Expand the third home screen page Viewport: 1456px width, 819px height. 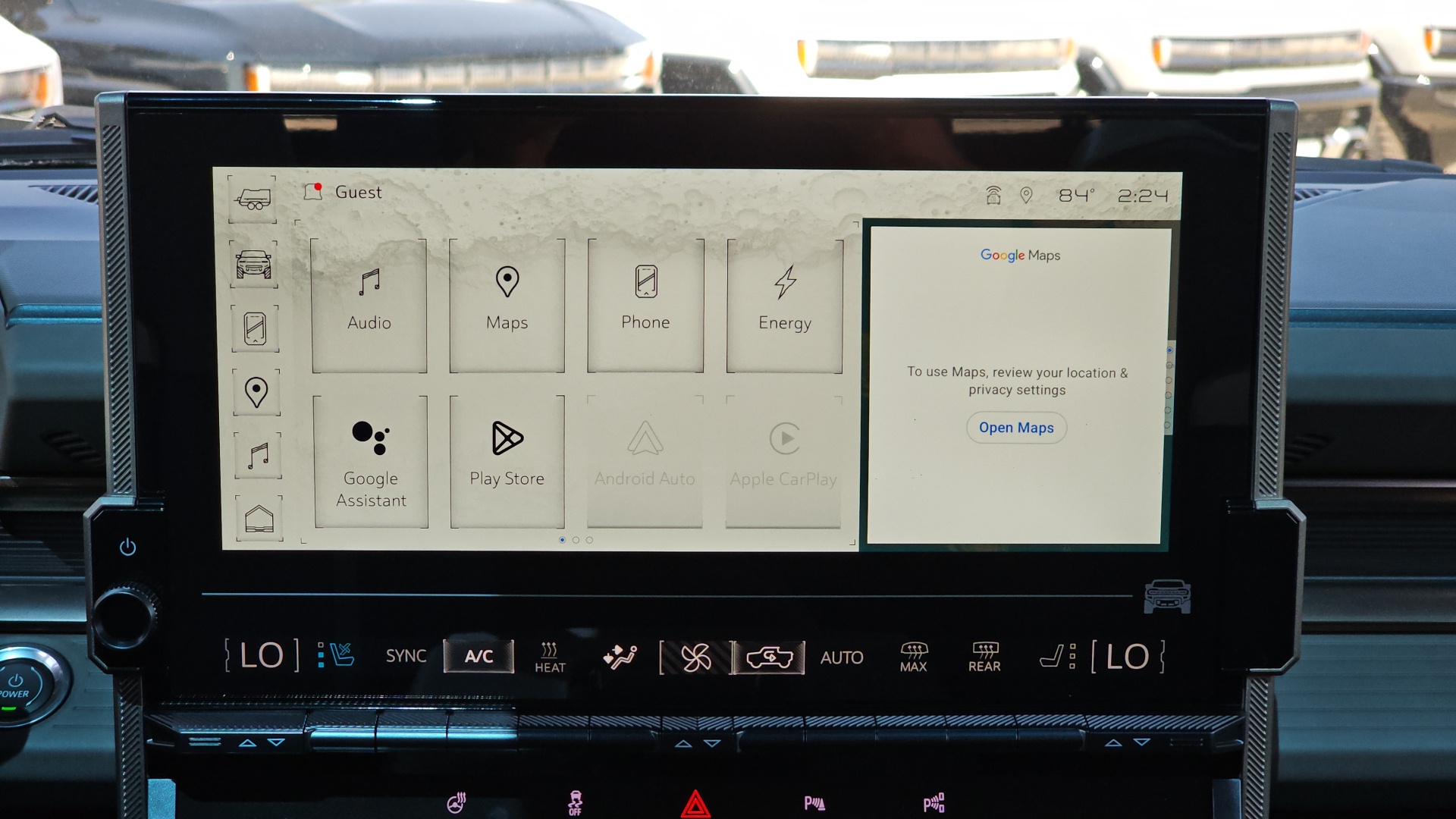pyautogui.click(x=590, y=539)
